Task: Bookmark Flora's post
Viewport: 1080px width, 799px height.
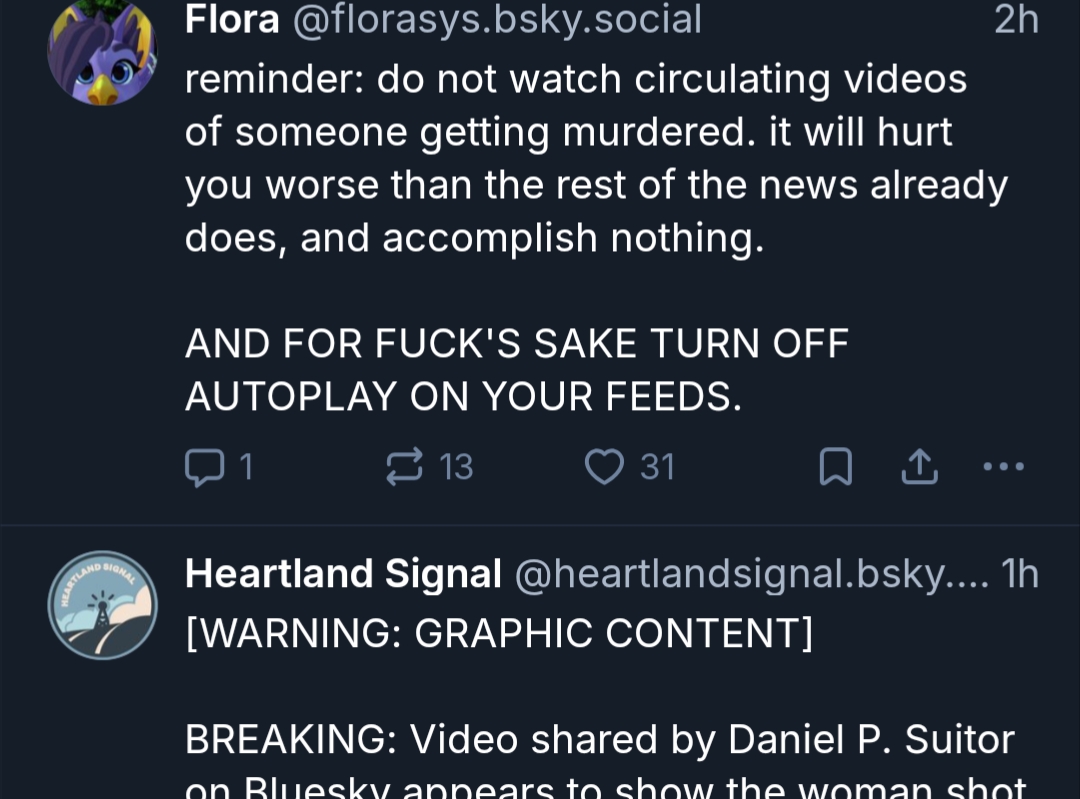Action: point(835,467)
